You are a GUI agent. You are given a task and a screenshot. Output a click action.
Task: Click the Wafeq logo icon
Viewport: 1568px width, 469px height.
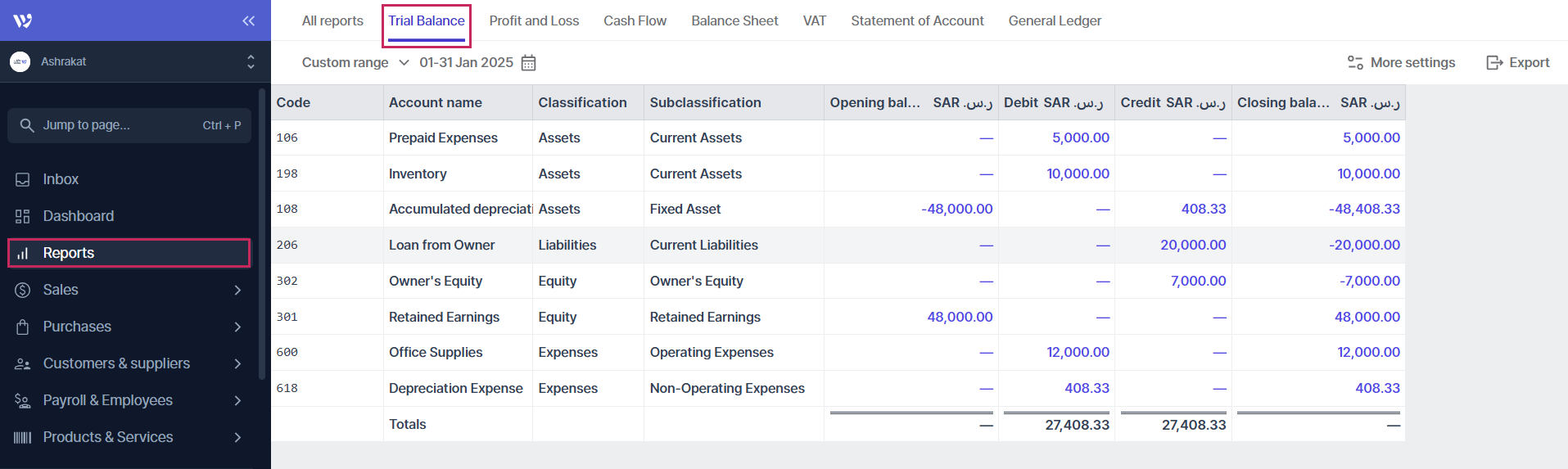23,20
